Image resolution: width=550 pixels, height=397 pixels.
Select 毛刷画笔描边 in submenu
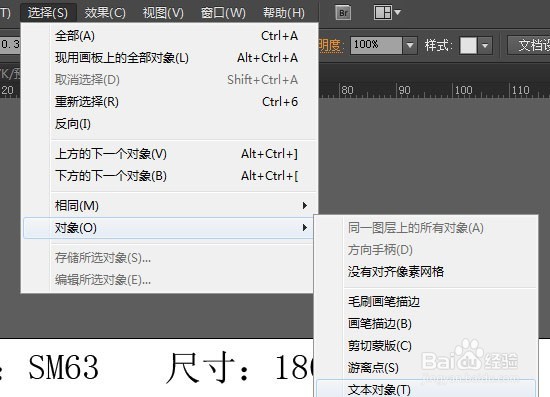point(426,302)
